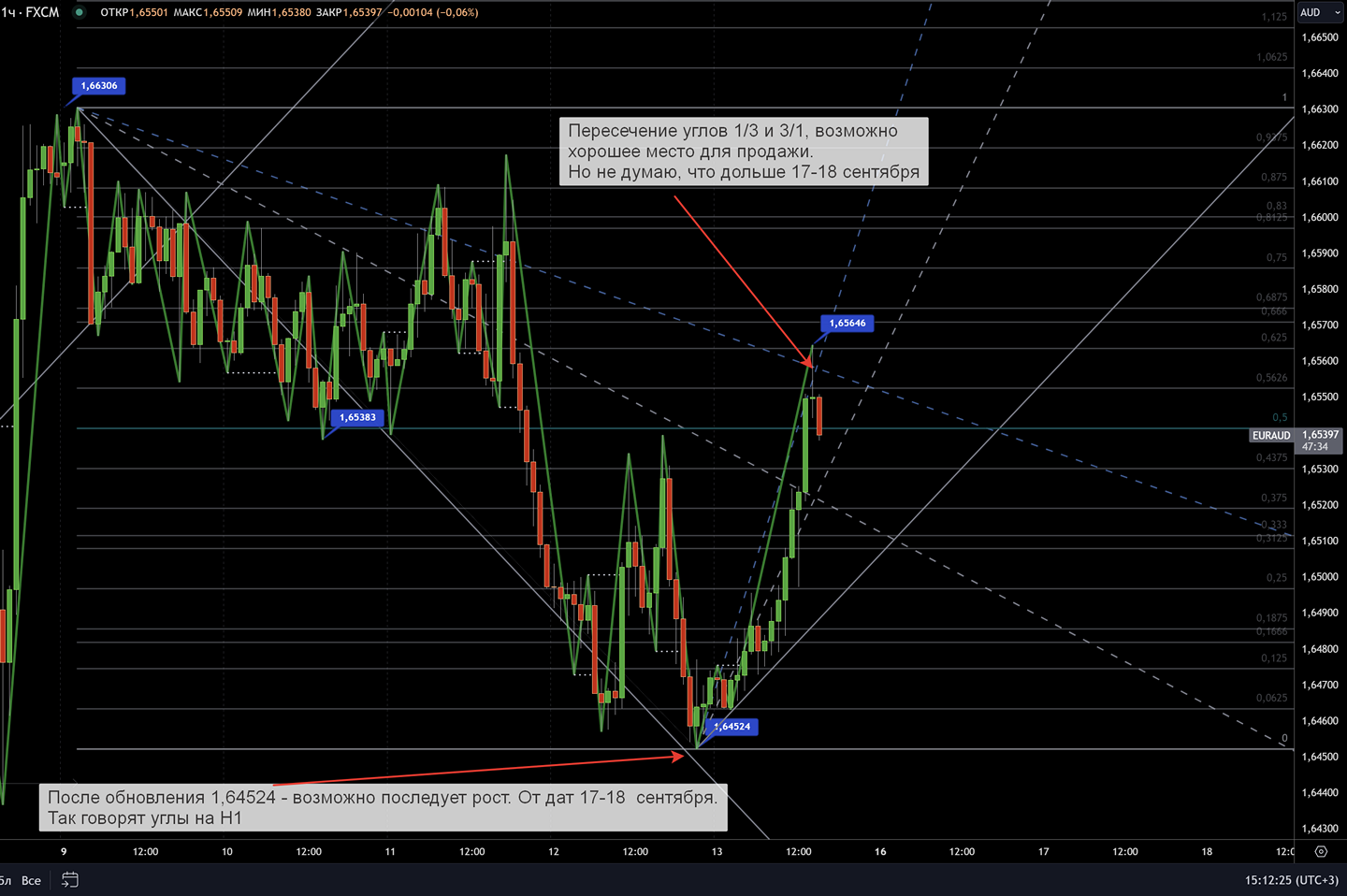Click the 1,64300 price axis label

click(x=1320, y=829)
